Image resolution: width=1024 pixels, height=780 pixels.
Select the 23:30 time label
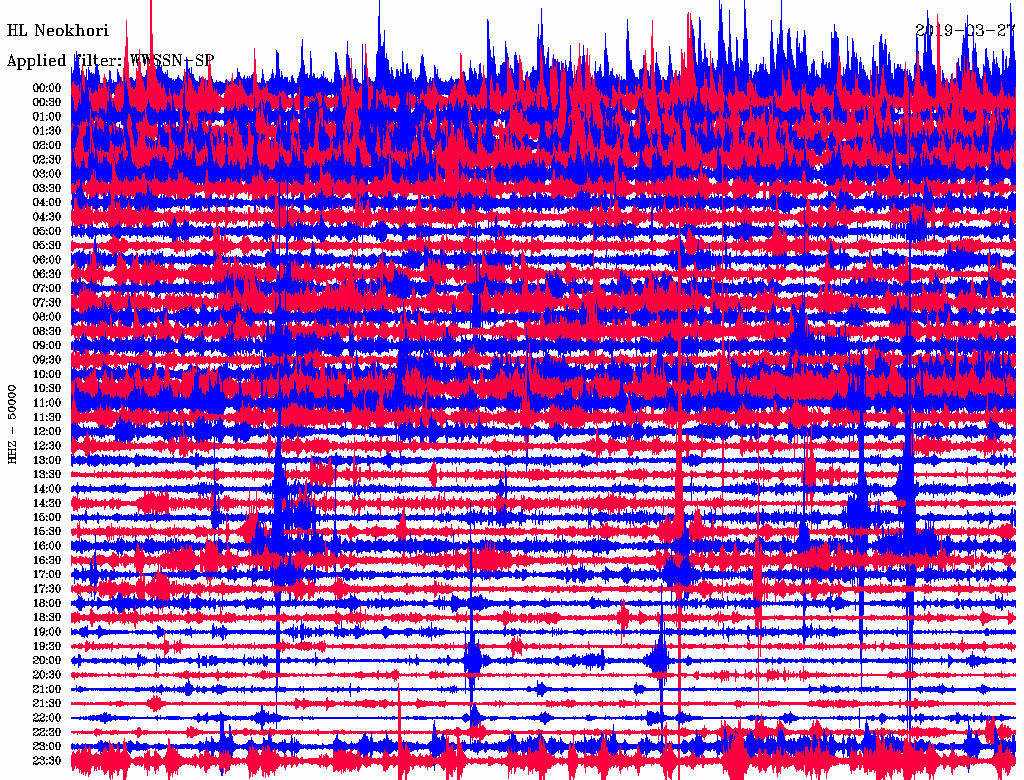(47, 761)
